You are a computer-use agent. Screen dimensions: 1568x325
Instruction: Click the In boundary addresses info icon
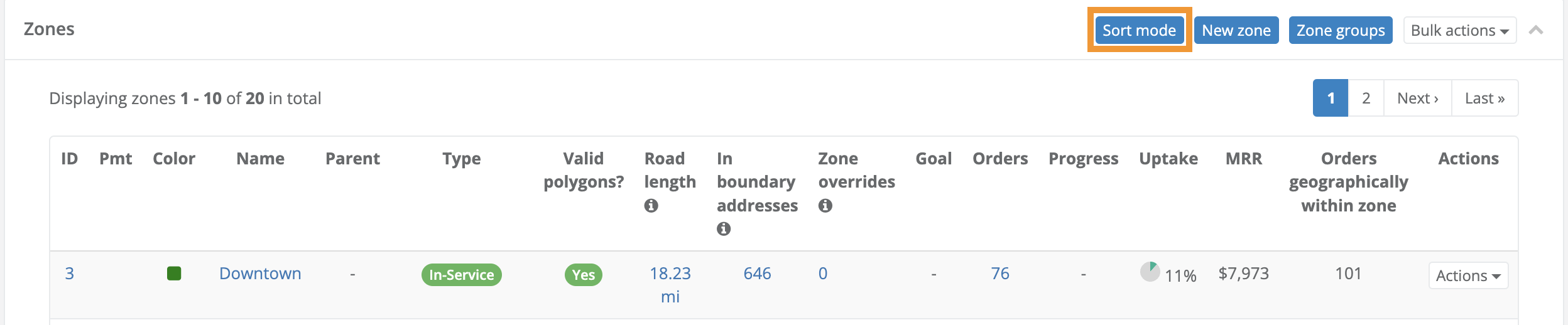tap(724, 229)
